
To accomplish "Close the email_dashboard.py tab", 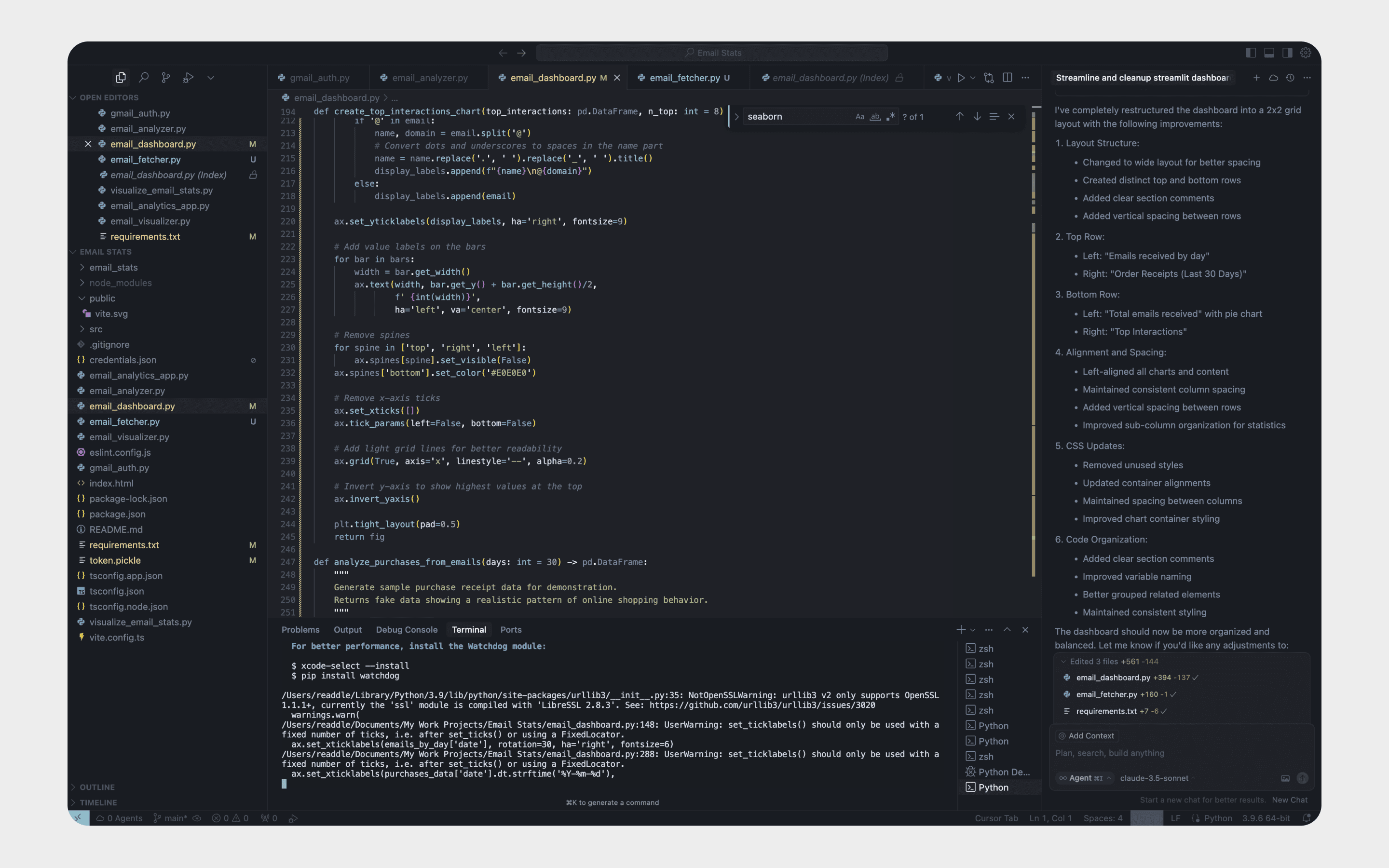I will tap(617, 78).
